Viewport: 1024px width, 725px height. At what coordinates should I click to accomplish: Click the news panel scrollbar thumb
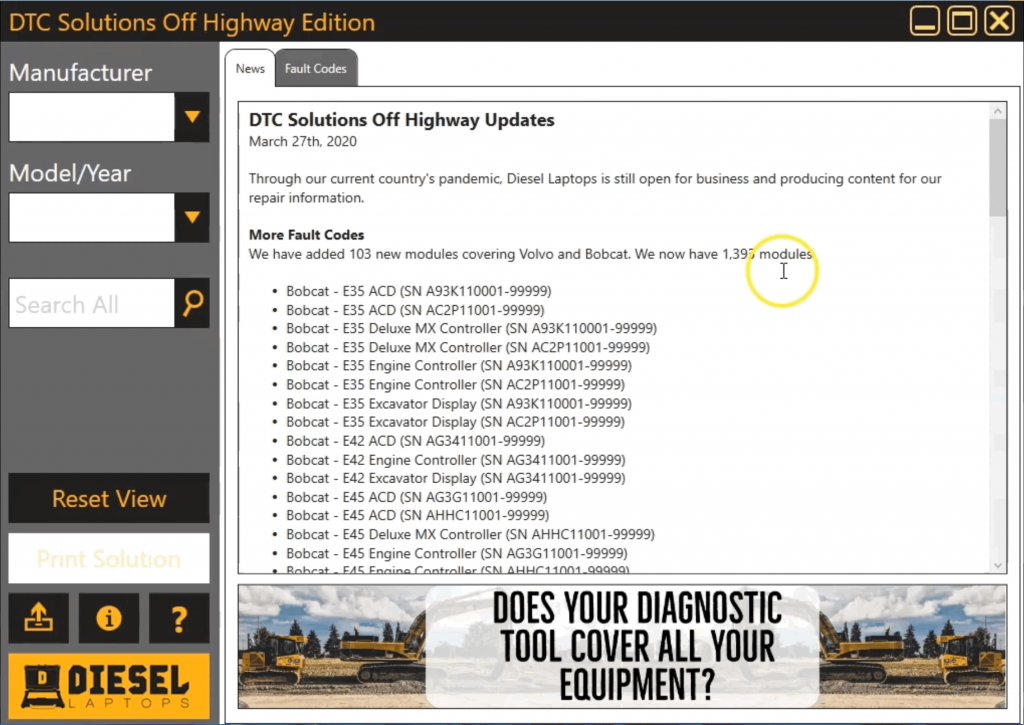(x=998, y=168)
